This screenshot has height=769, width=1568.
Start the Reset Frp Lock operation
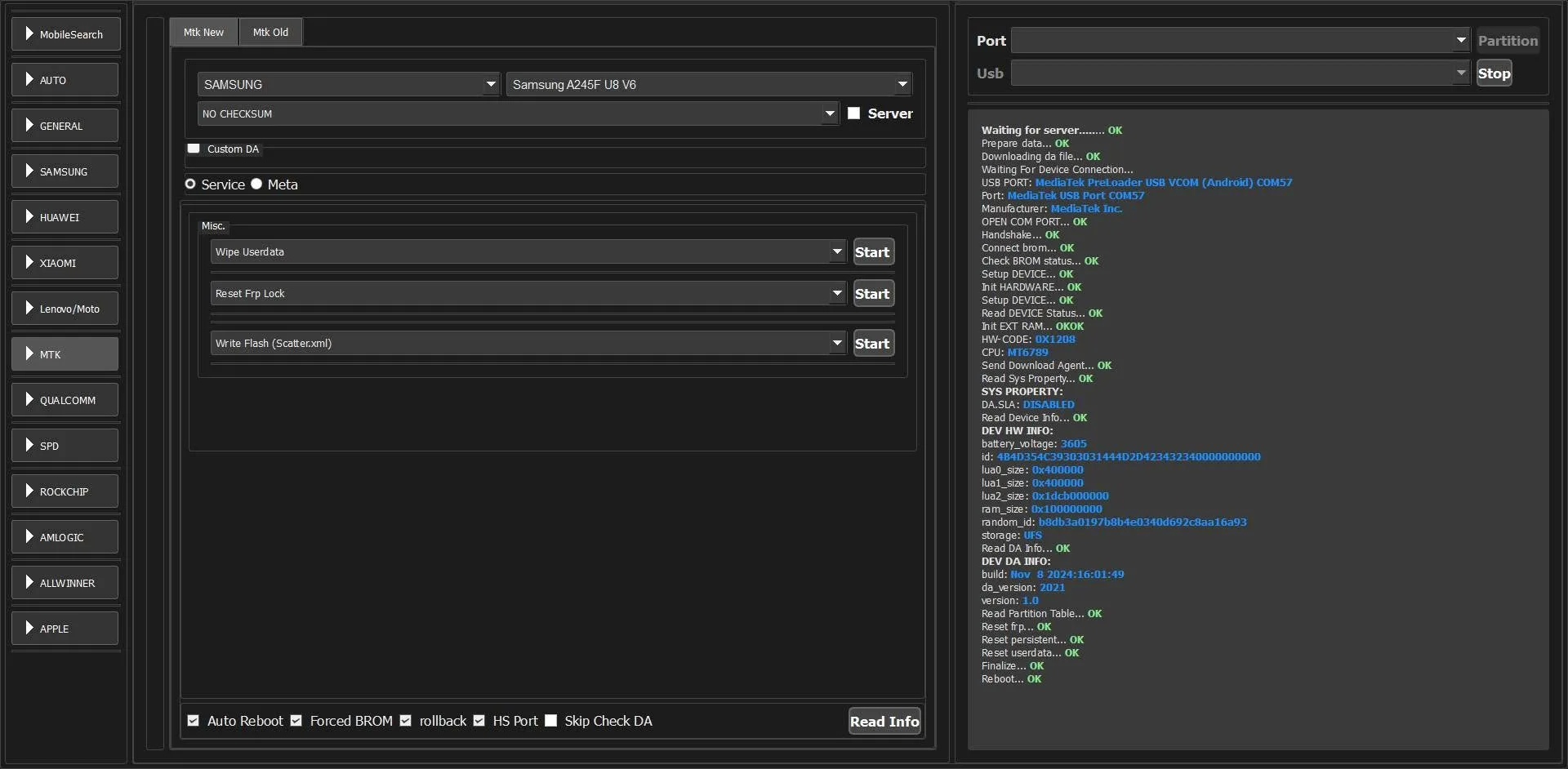873,294
